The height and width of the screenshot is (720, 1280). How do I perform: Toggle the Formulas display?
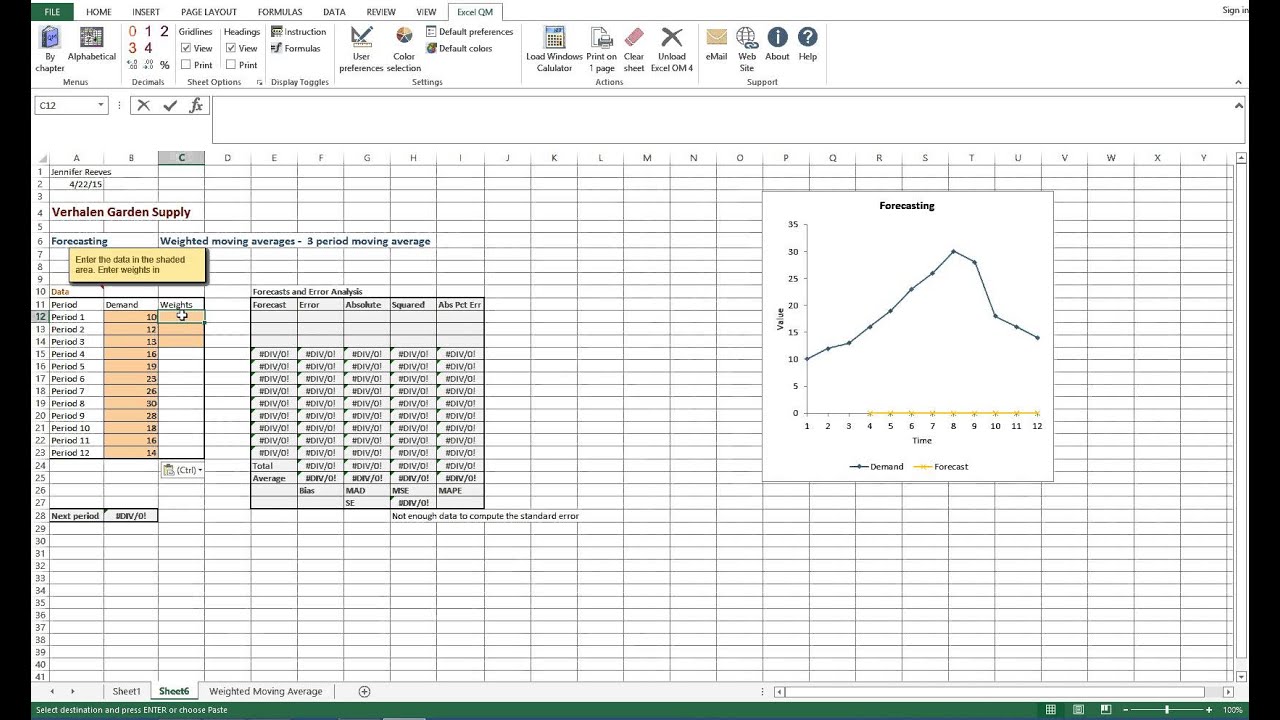coord(296,48)
